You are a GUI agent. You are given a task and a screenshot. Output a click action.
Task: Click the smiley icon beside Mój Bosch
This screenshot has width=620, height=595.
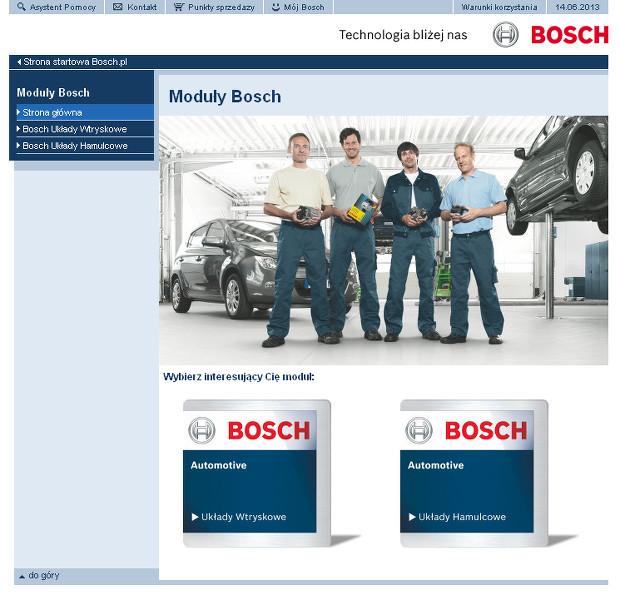(x=276, y=6)
